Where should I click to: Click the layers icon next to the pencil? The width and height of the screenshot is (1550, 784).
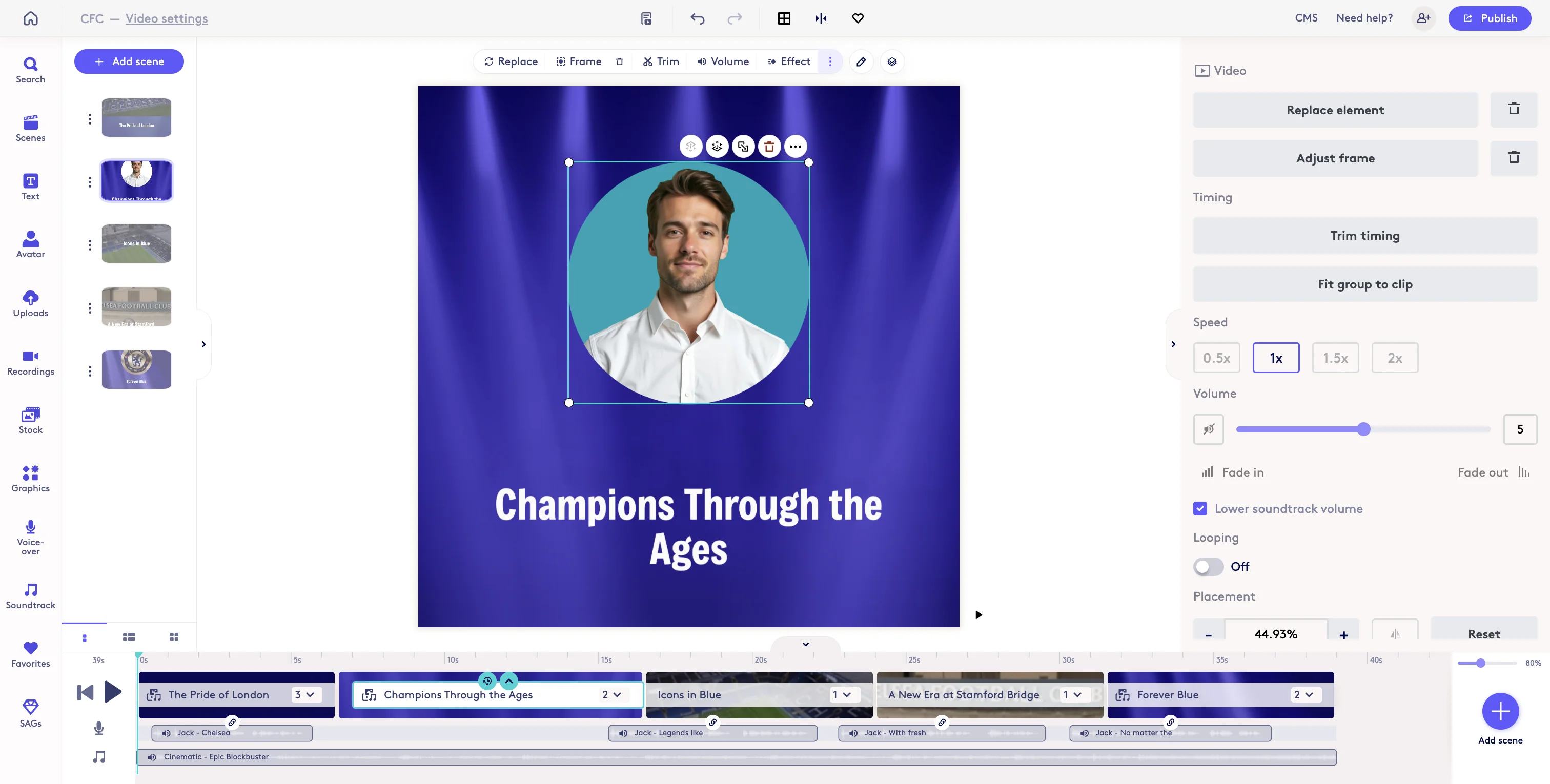click(x=892, y=61)
